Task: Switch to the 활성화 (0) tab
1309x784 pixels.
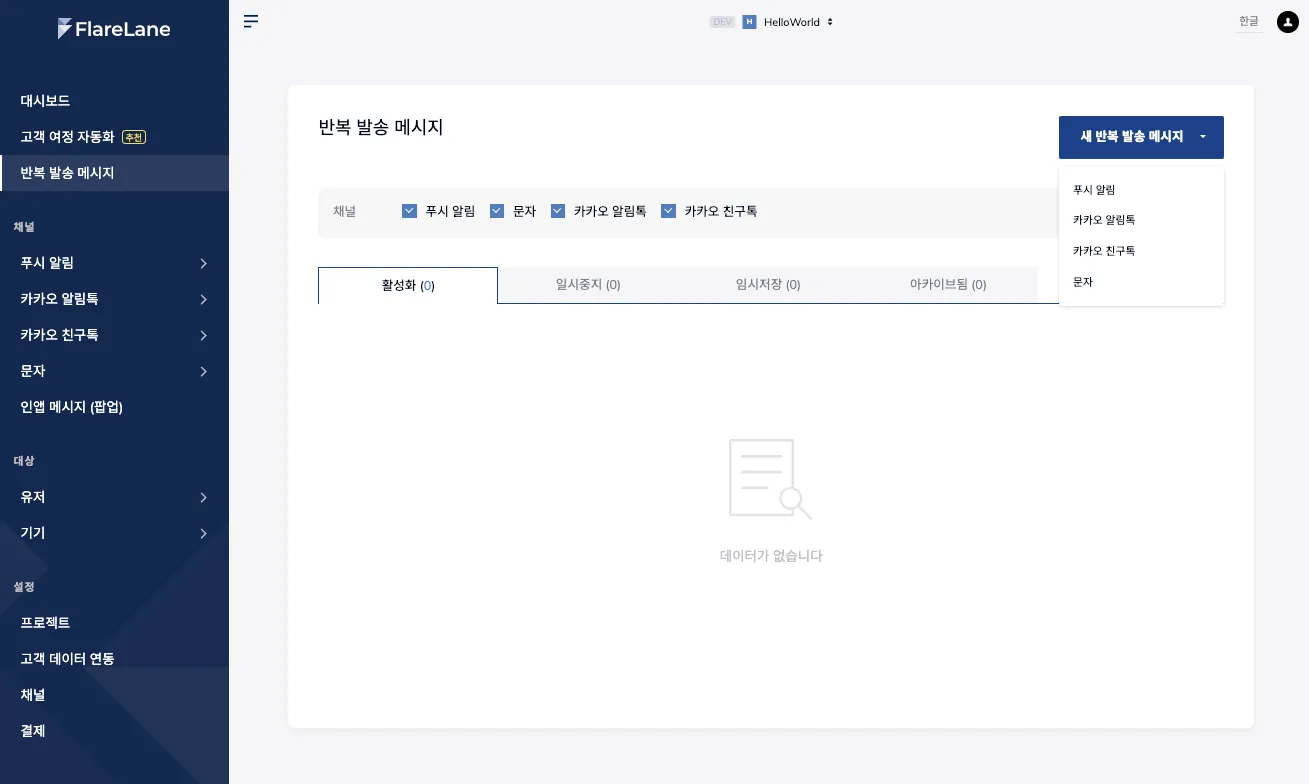Action: point(408,285)
